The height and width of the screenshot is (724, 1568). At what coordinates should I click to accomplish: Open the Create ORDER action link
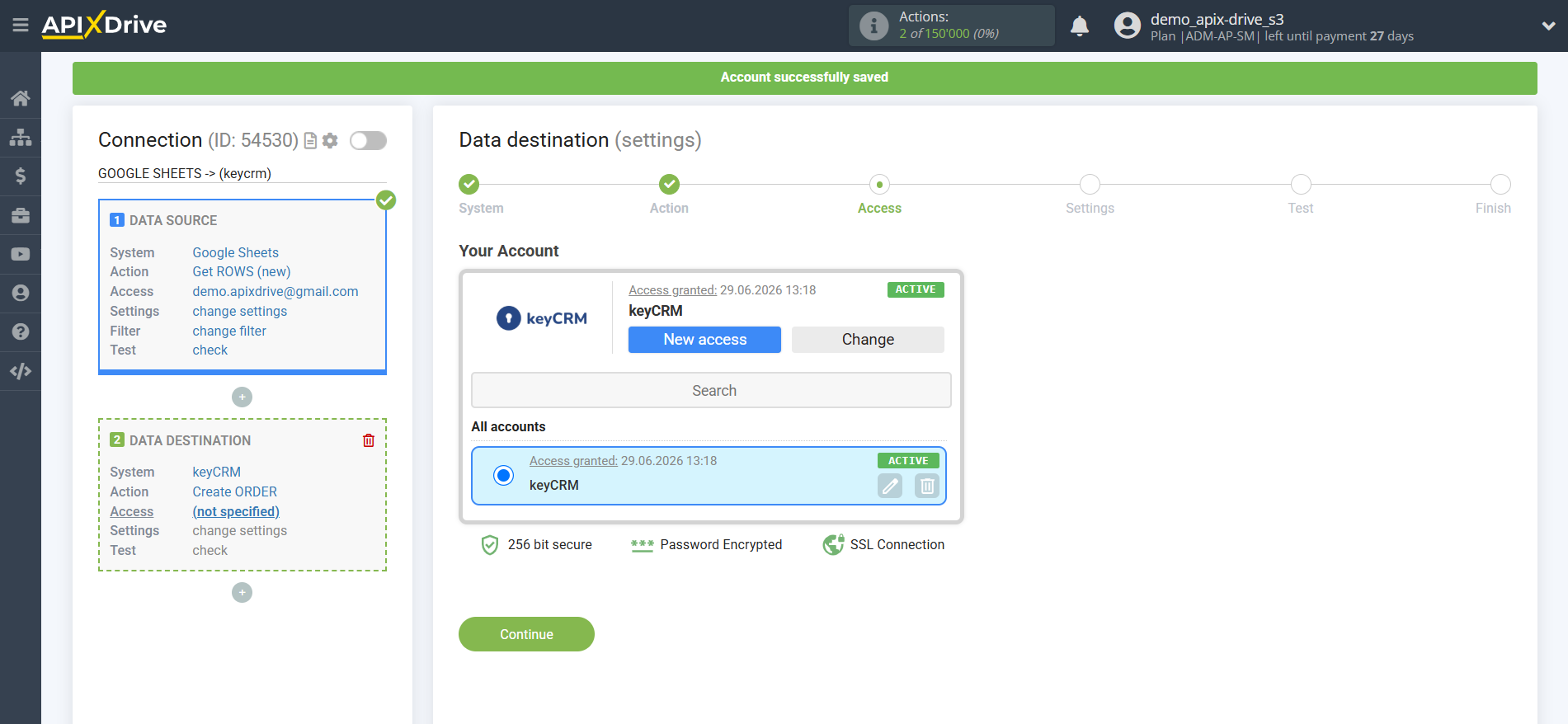click(234, 491)
